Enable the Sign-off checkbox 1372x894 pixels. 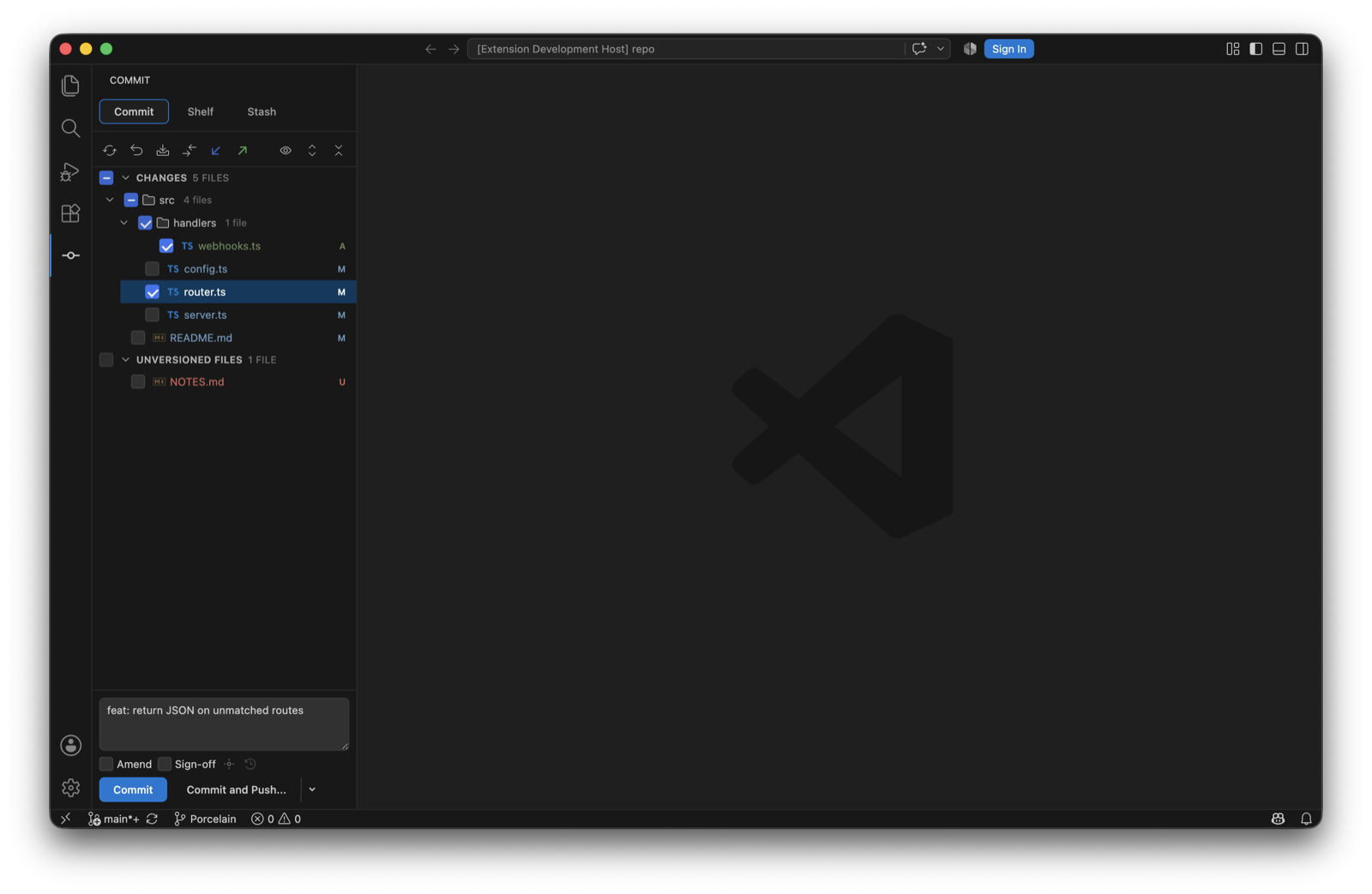click(165, 765)
